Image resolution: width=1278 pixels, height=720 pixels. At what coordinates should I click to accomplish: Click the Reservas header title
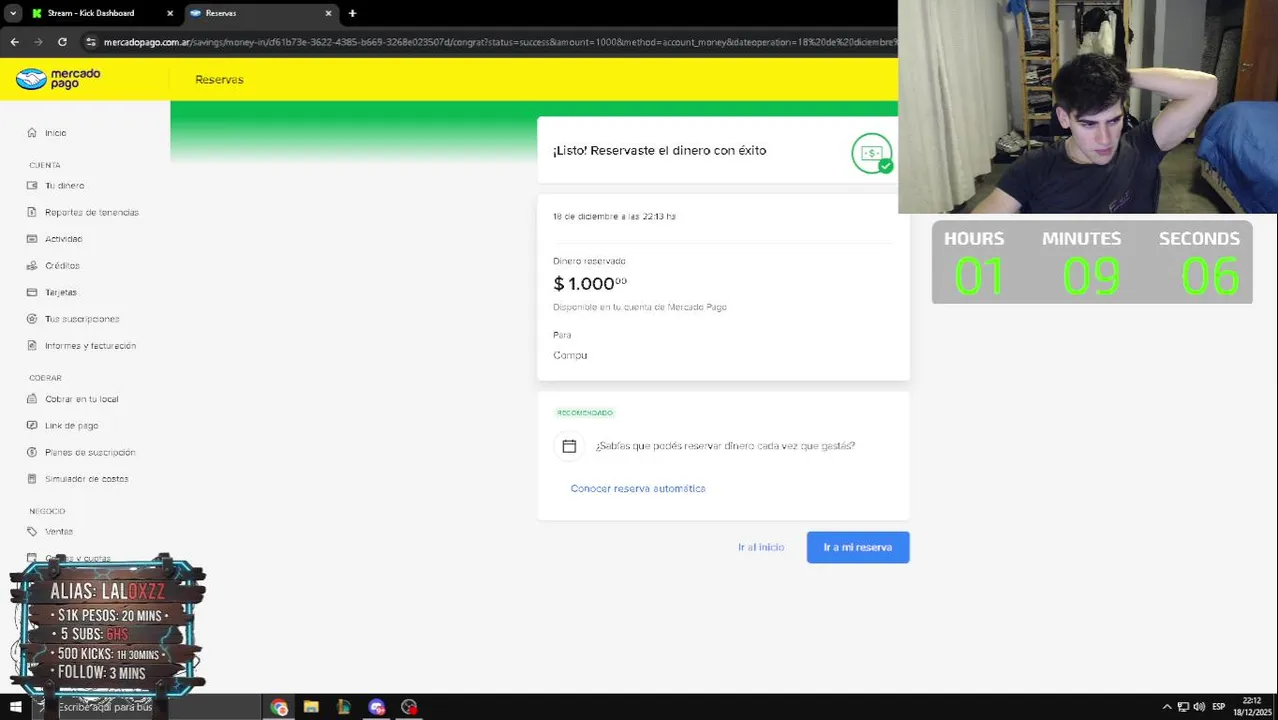[219, 79]
